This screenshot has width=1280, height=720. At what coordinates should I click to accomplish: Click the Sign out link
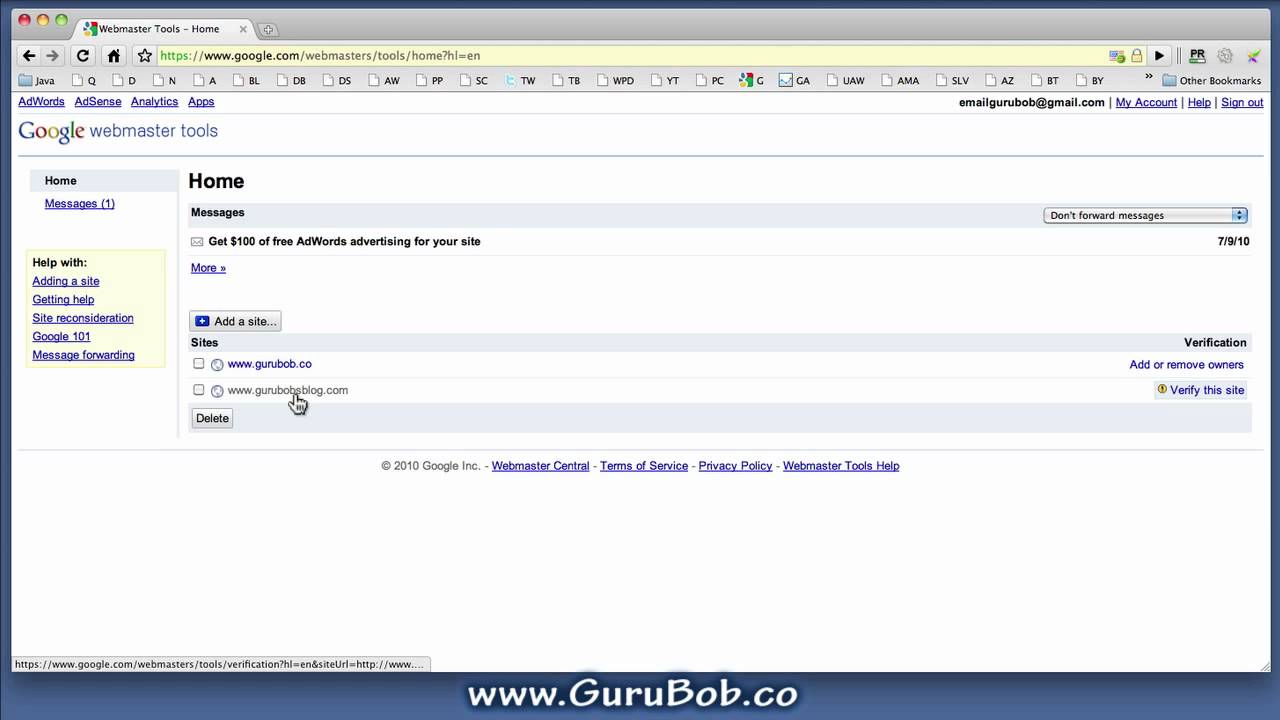1242,103
